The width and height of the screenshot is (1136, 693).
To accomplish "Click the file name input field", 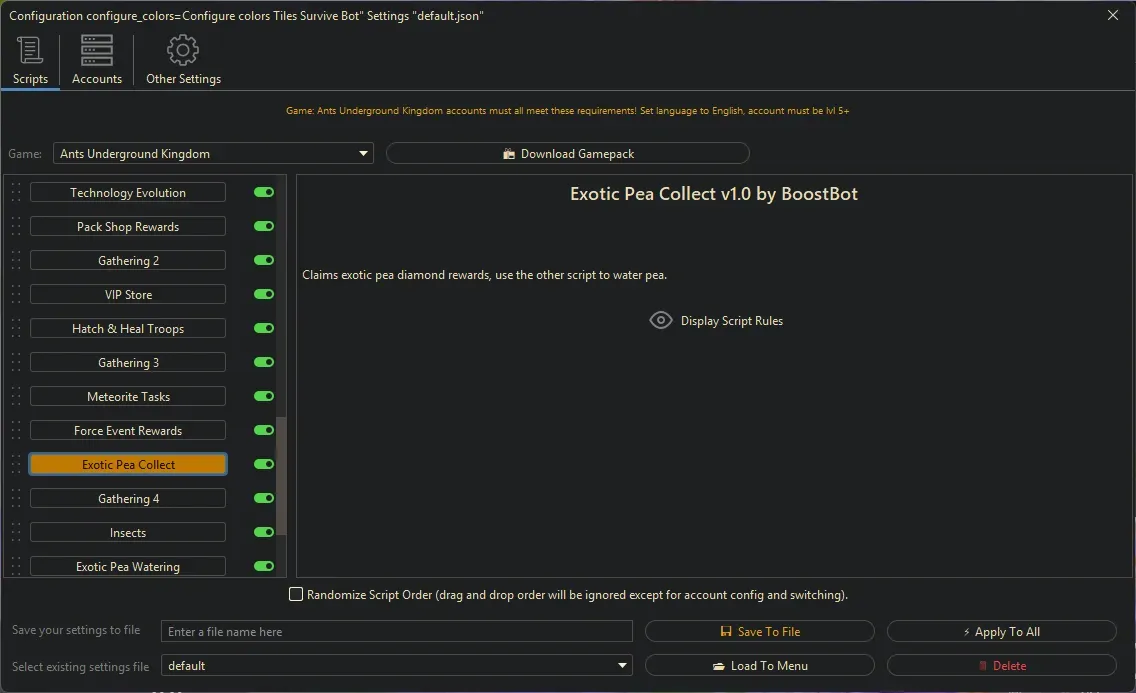I will [x=397, y=632].
